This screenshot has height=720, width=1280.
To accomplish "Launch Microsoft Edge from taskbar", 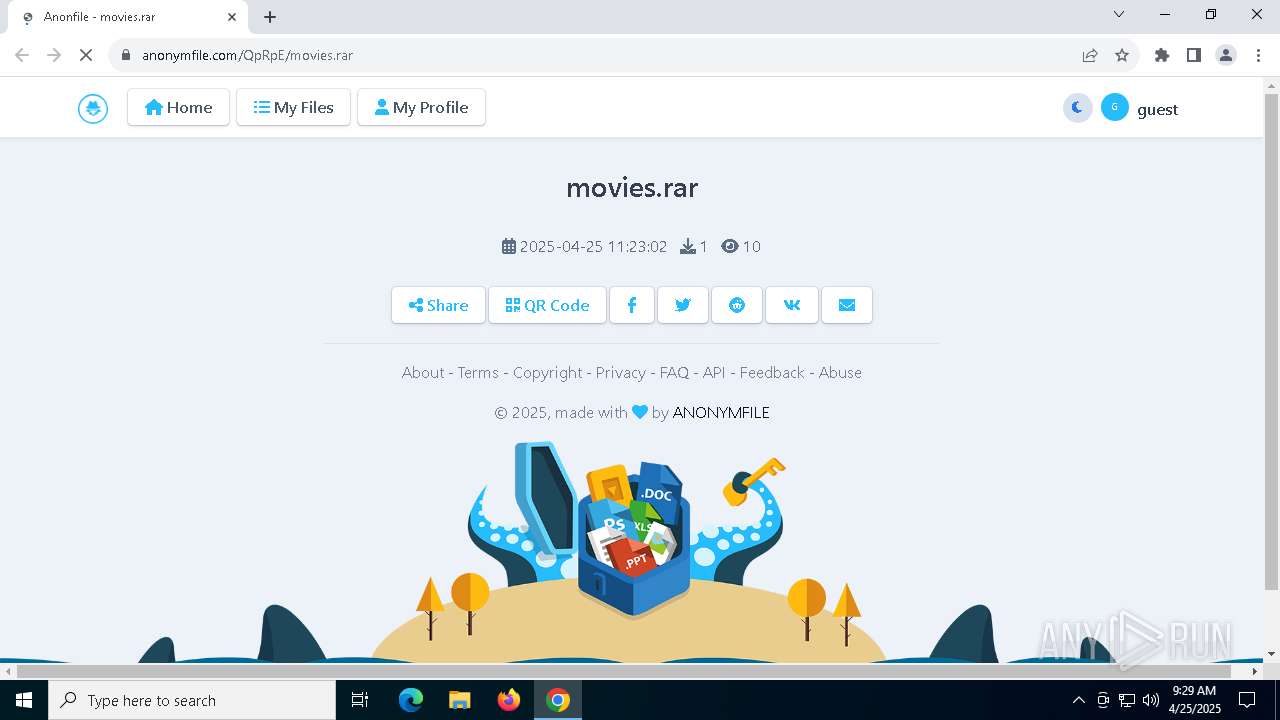I will point(411,700).
